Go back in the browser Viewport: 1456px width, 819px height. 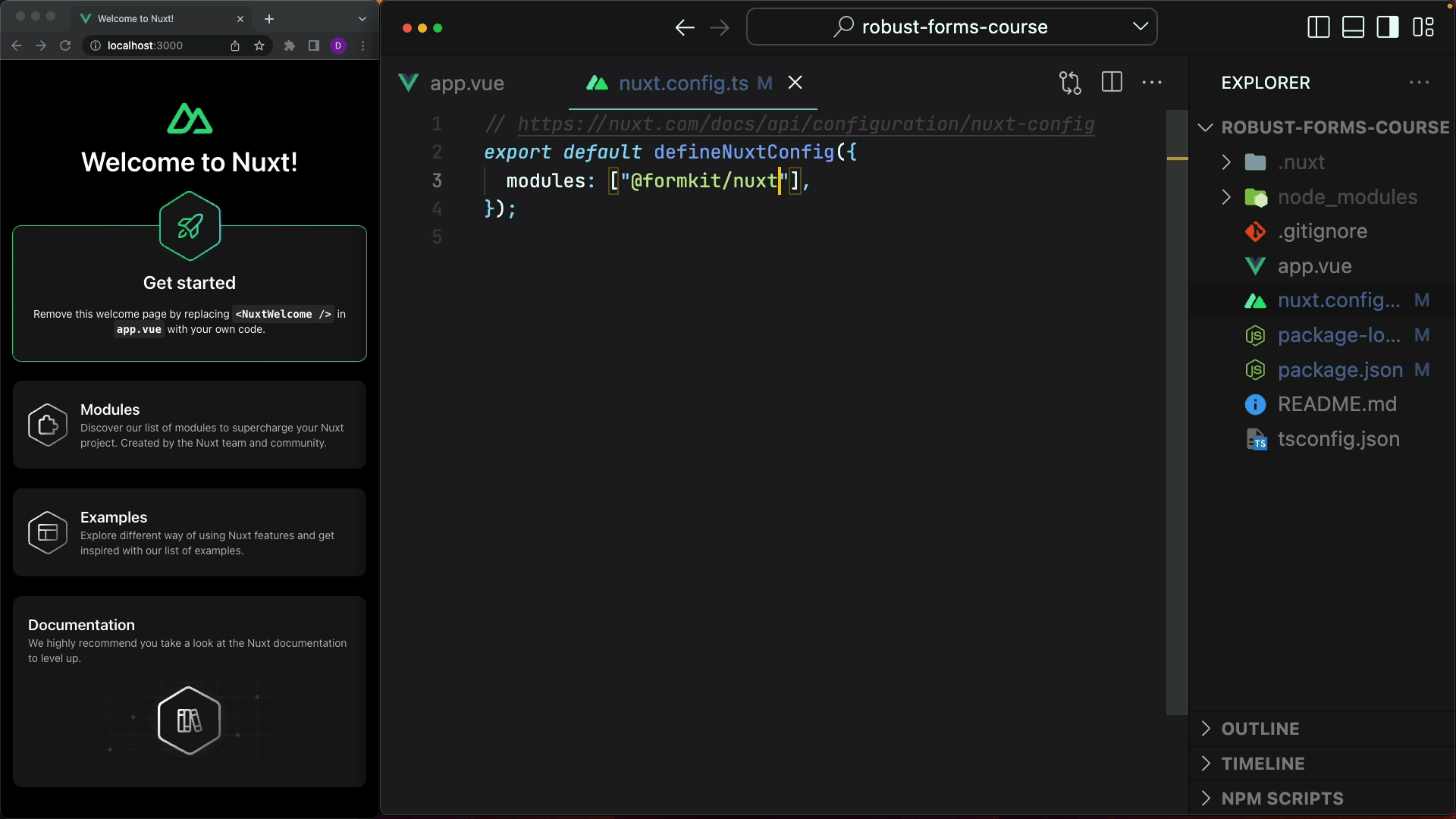17,45
